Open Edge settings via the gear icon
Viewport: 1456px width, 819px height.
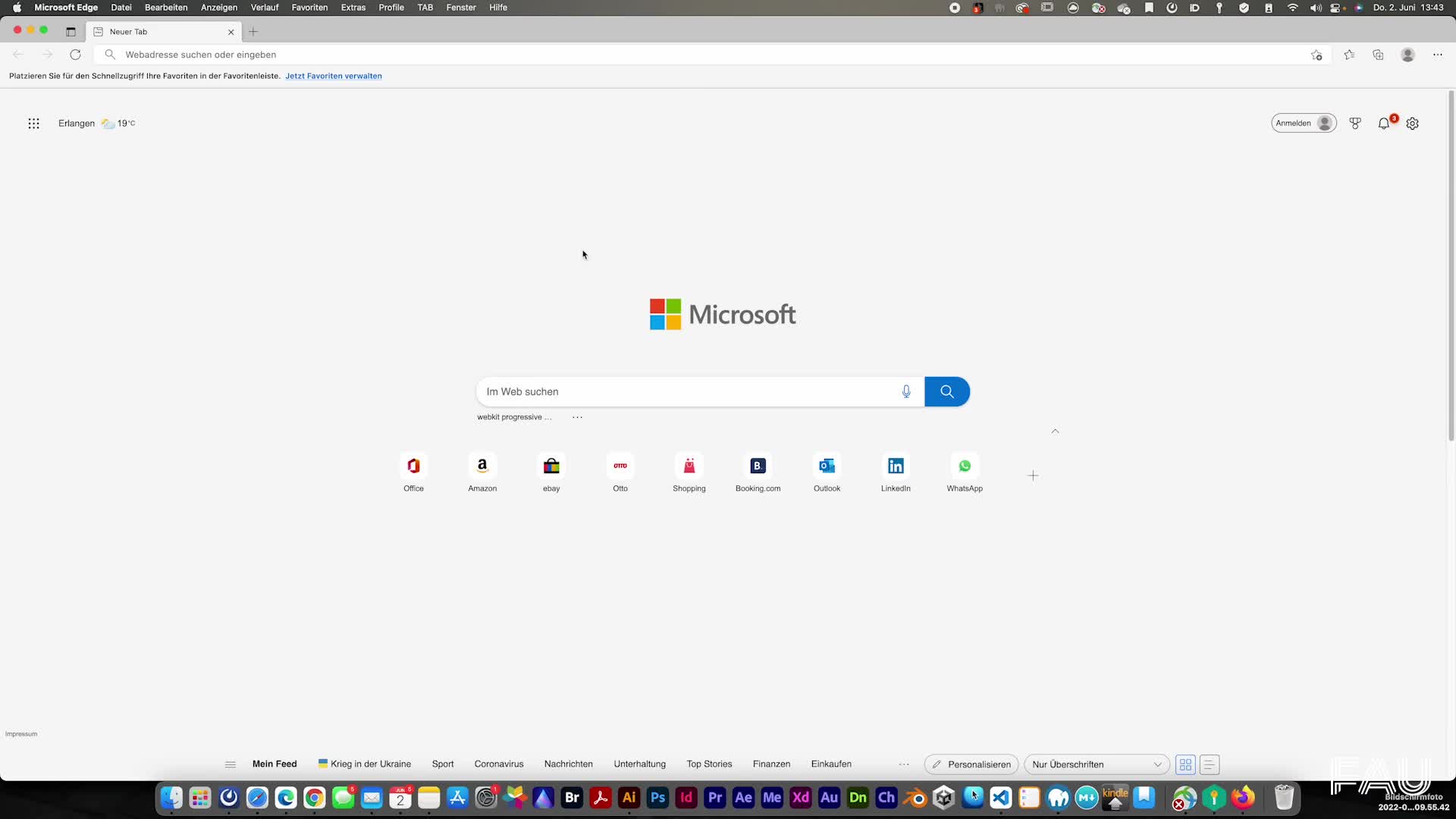tap(1413, 123)
